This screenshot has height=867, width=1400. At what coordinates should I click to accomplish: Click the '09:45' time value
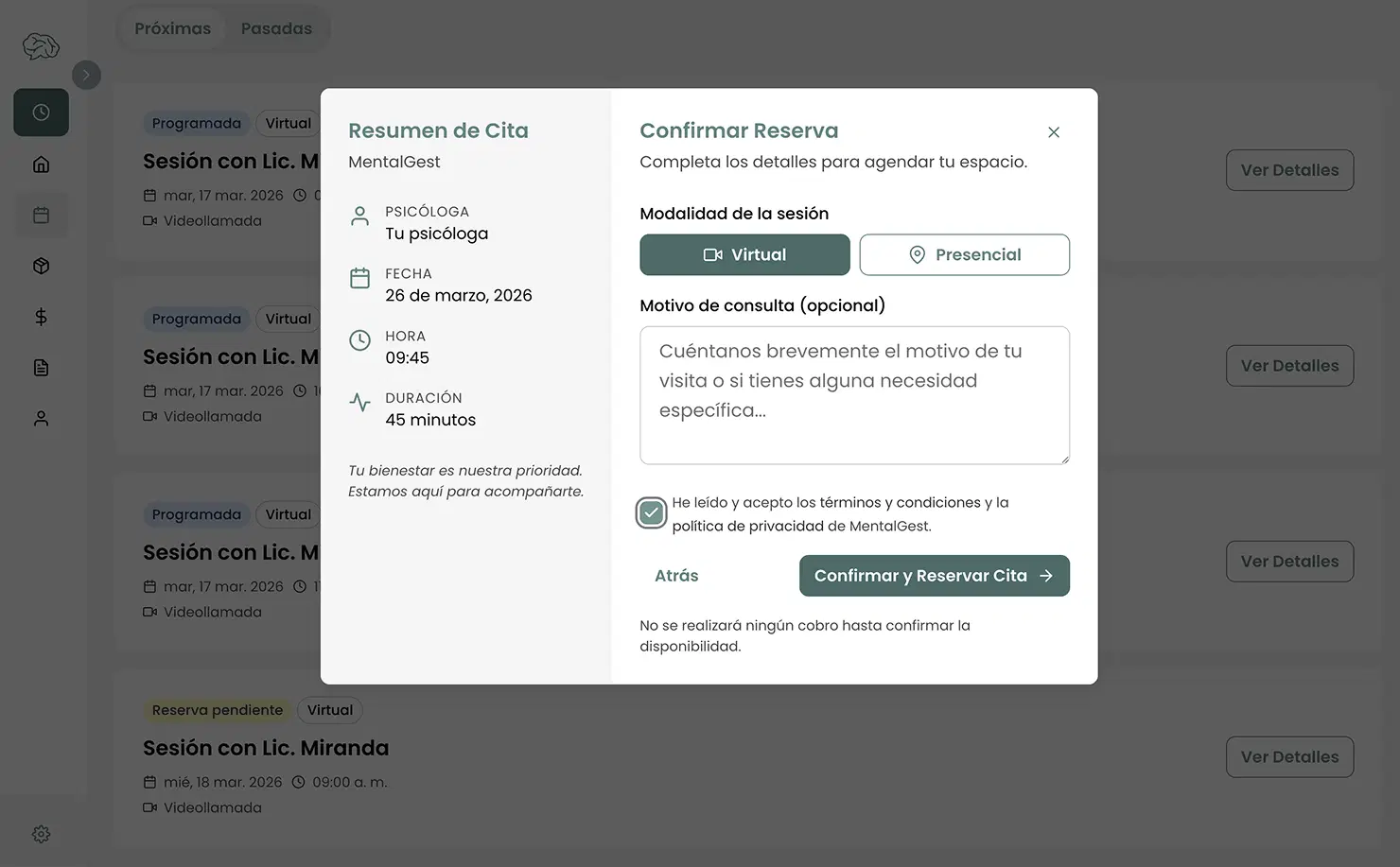(x=407, y=357)
